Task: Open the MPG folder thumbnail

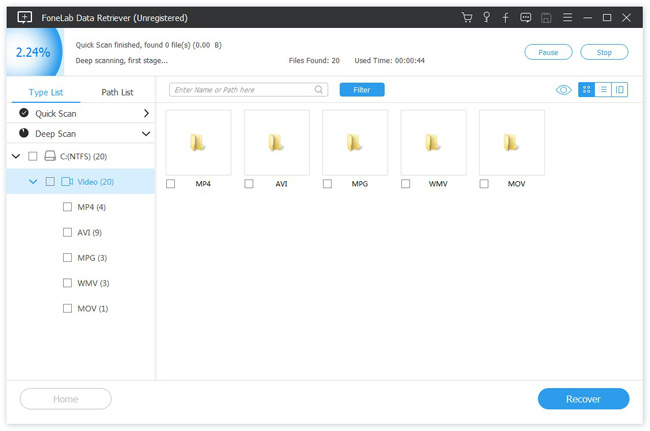Action: (355, 142)
